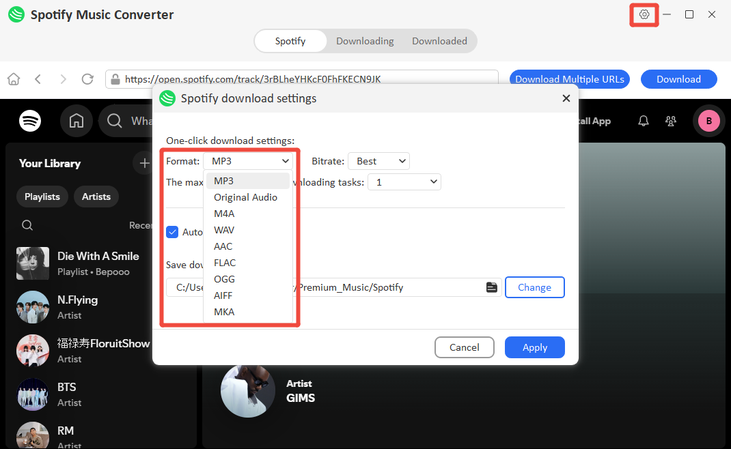This screenshot has height=449, width=731.
Task: Click the Friend Activity icon
Action: (671, 121)
